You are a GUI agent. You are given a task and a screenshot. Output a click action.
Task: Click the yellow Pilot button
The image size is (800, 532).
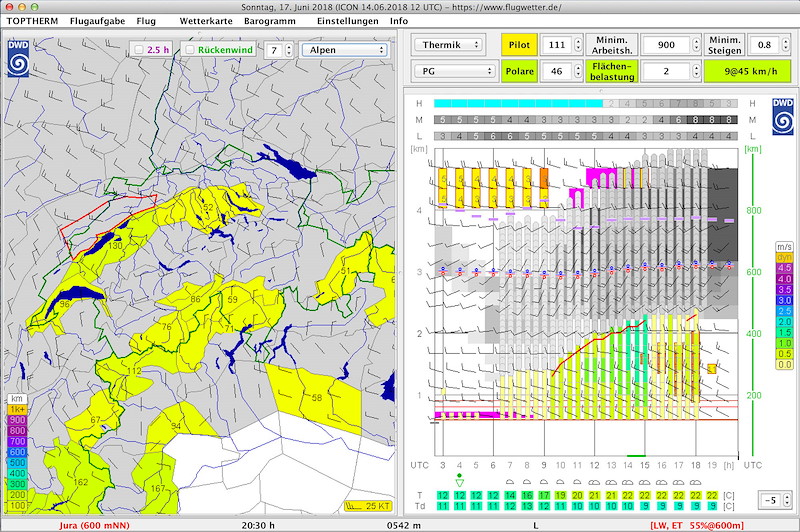point(519,44)
